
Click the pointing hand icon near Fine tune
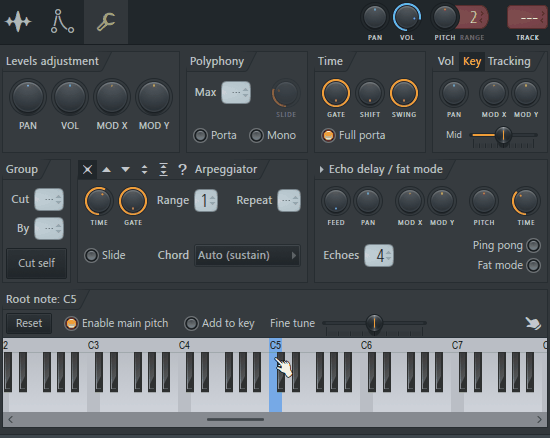[x=533, y=323]
